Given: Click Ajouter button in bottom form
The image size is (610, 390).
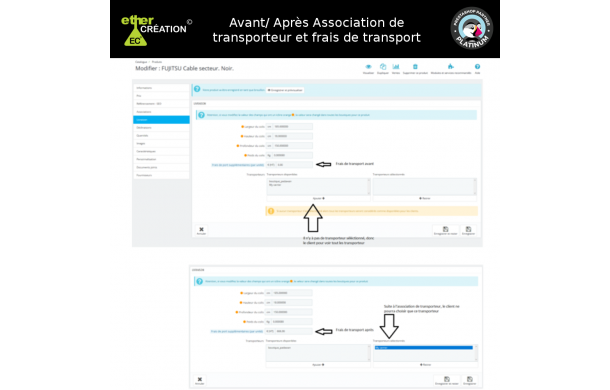Looking at the screenshot, I should 318,365.
